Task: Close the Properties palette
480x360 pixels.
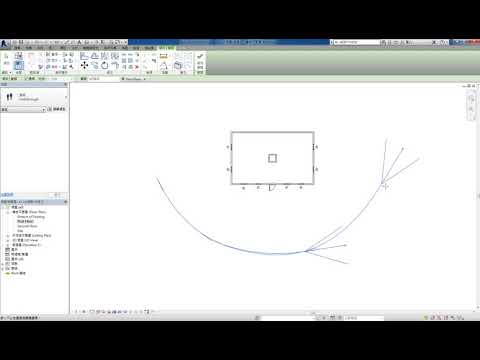Action: tap(65, 85)
